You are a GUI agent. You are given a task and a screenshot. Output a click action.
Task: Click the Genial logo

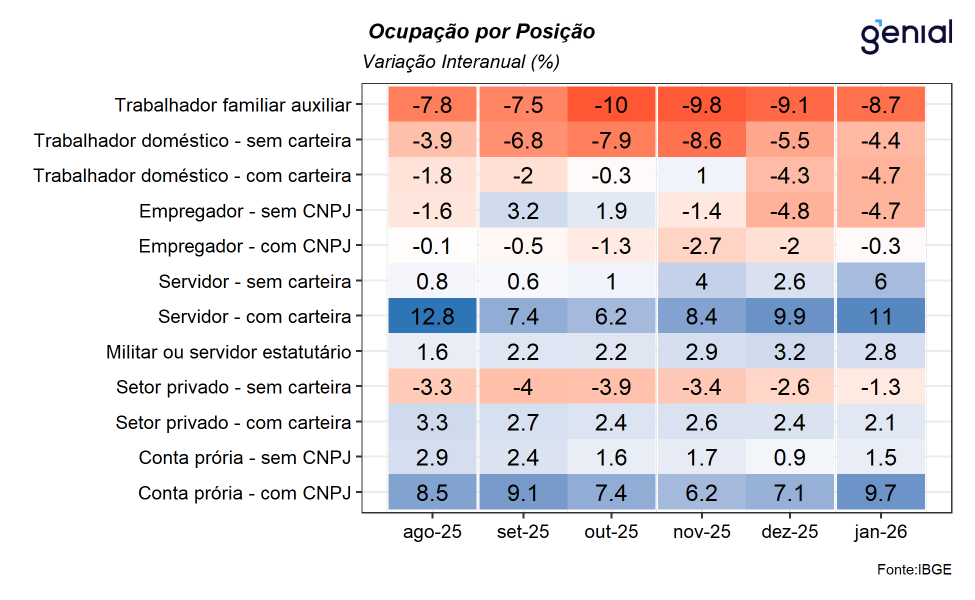tap(905, 35)
